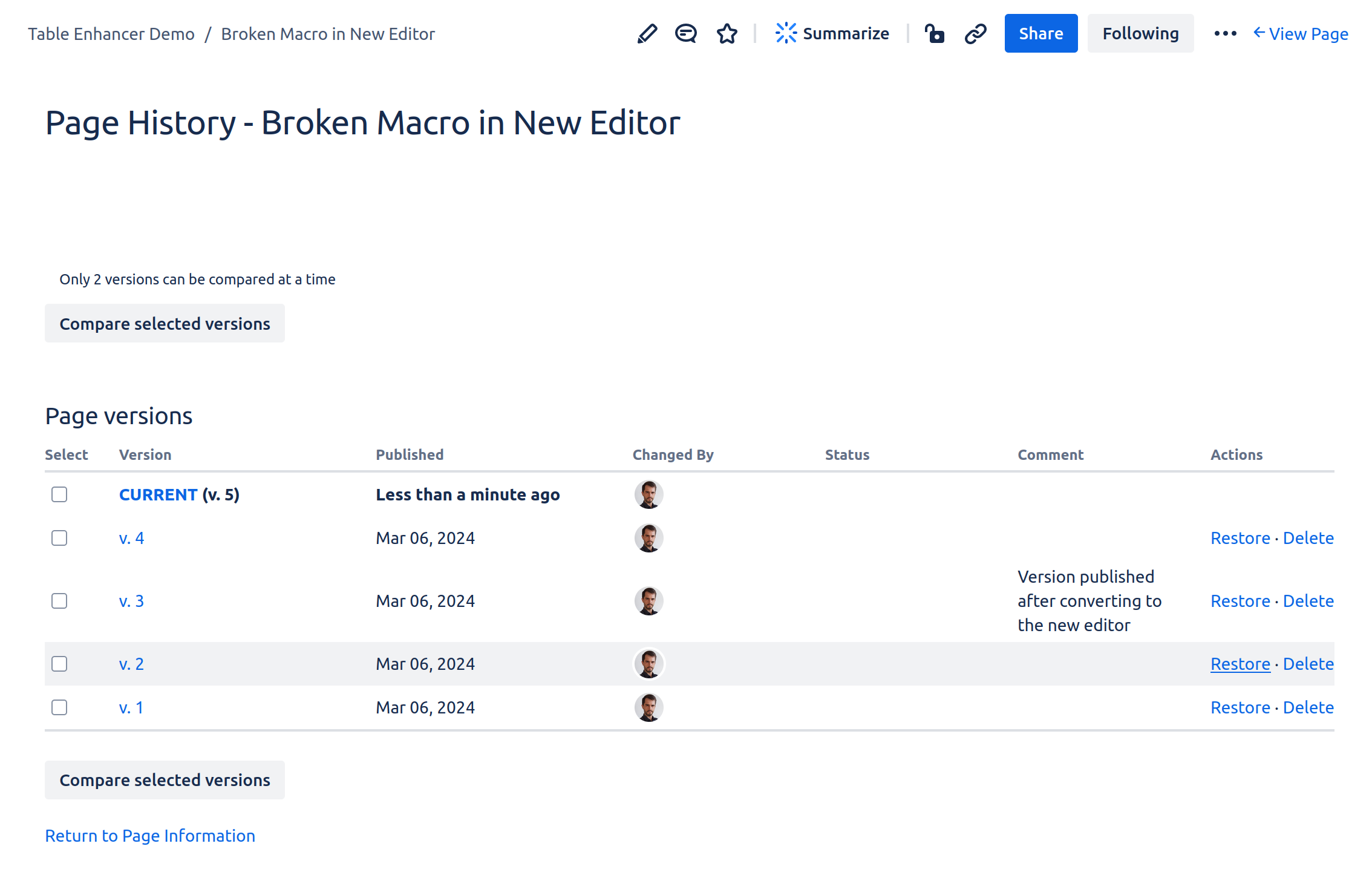The height and width of the screenshot is (875, 1372).
Task: Click the Summarize AI sparkle icon
Action: tap(786, 33)
